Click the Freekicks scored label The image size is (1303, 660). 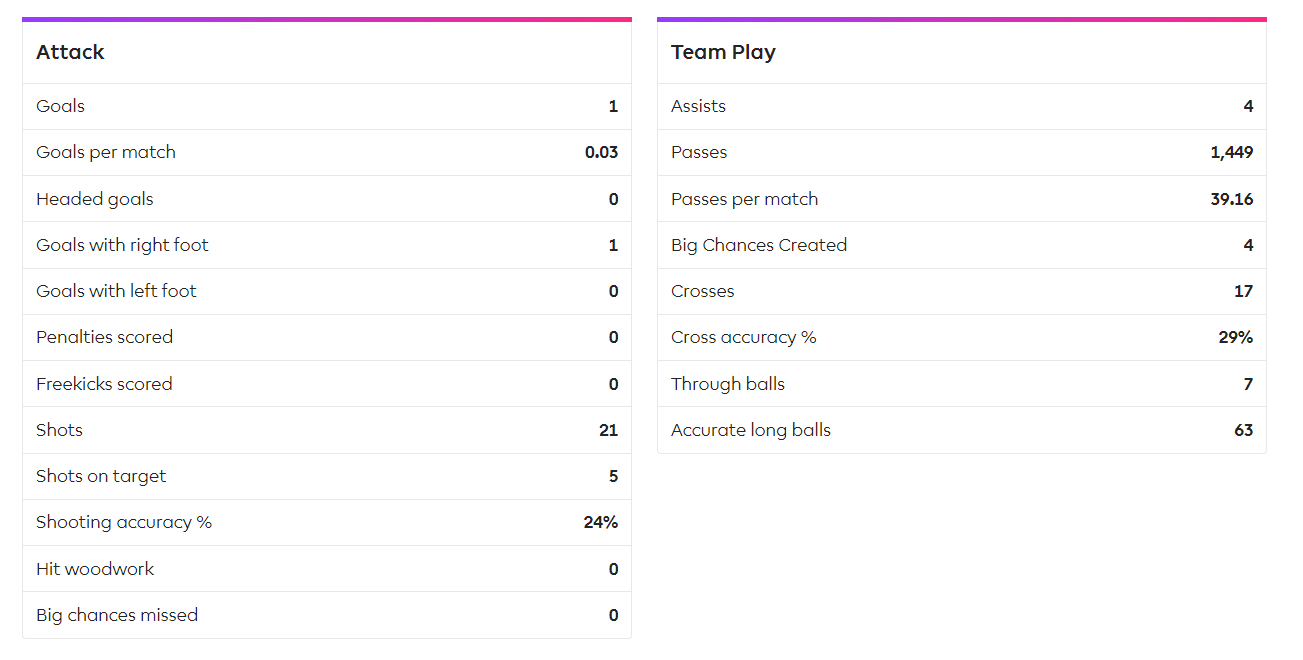(x=104, y=384)
